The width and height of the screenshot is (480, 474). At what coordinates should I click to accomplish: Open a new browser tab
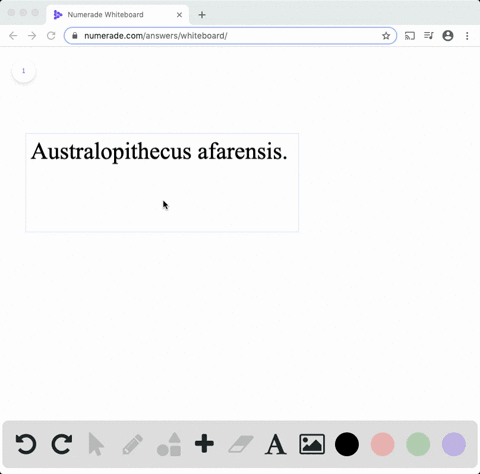click(202, 15)
